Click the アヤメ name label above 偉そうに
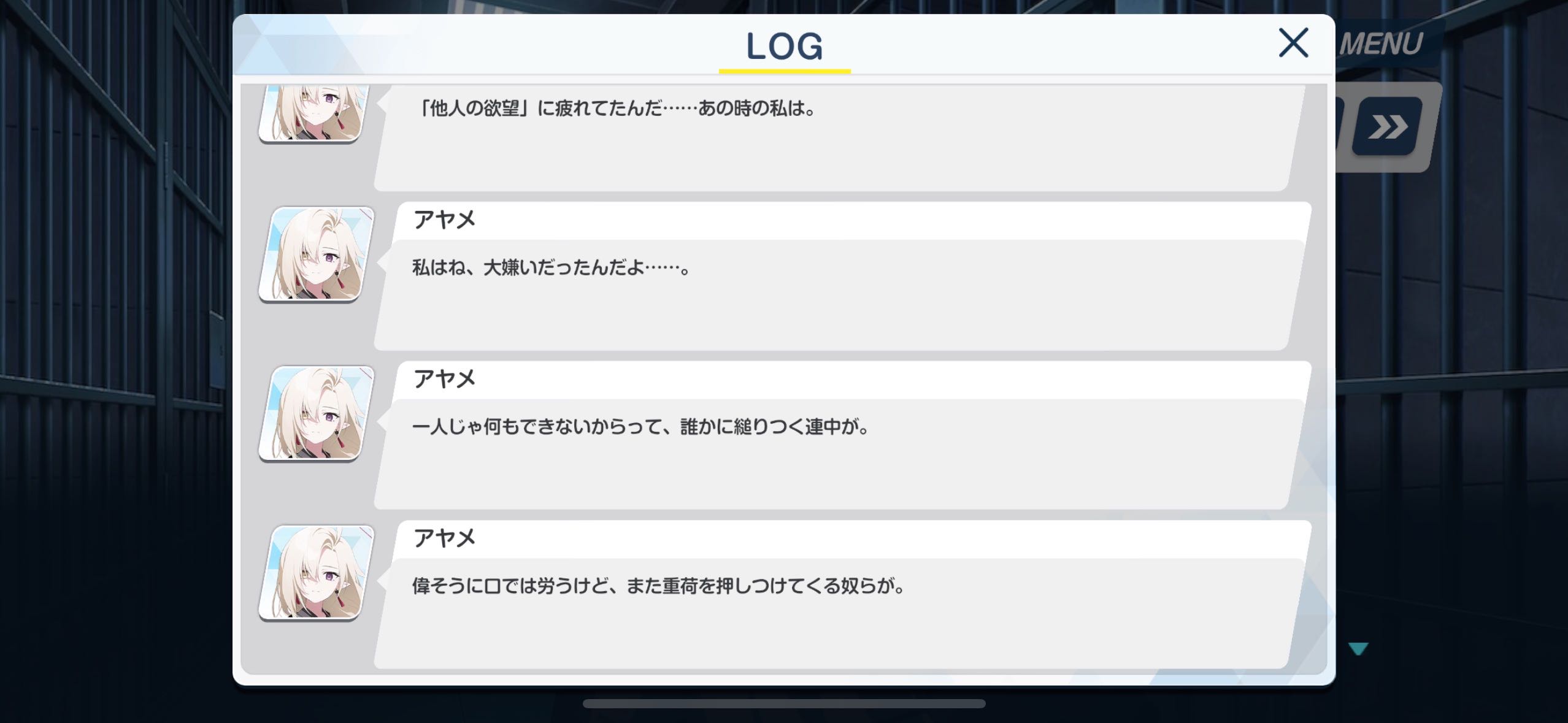 tap(444, 538)
